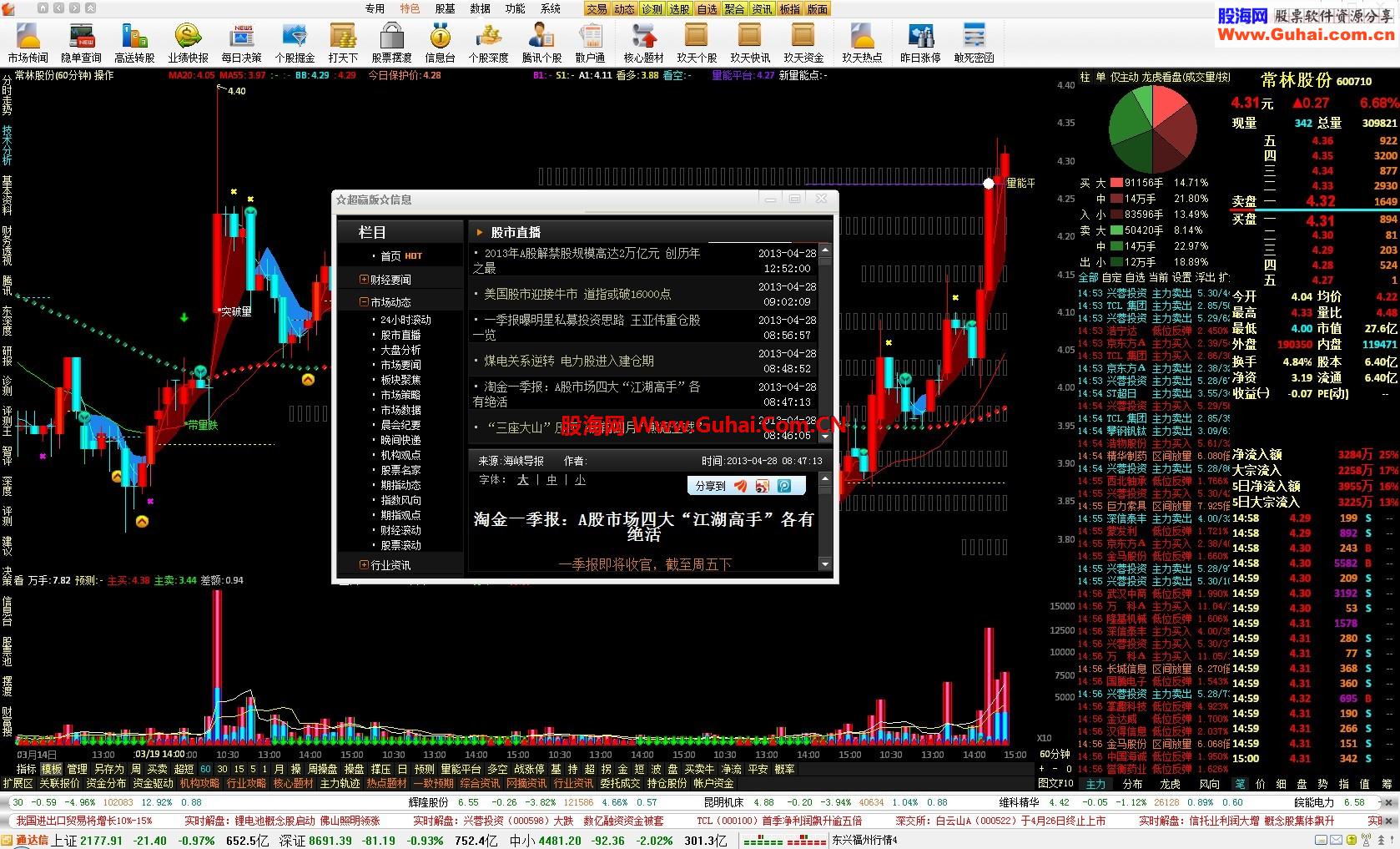The height and width of the screenshot is (849, 1400).
Task: Open the 功能 menu
Action: click(x=515, y=9)
